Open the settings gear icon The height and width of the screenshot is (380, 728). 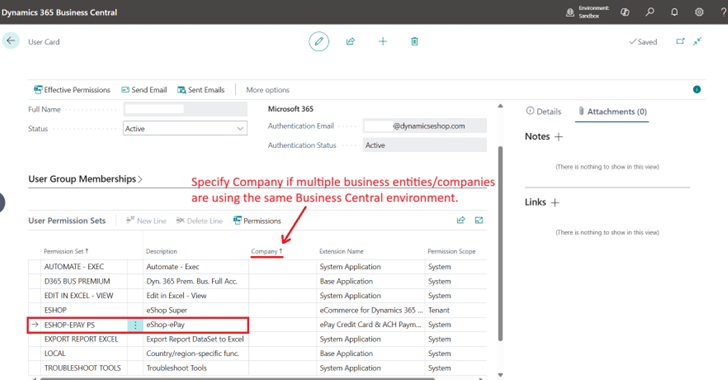point(699,12)
